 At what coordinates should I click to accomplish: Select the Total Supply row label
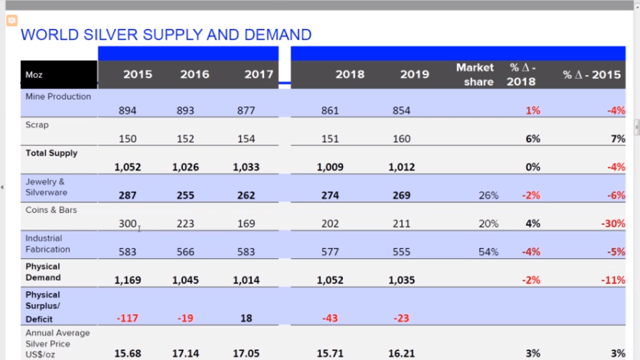51,153
